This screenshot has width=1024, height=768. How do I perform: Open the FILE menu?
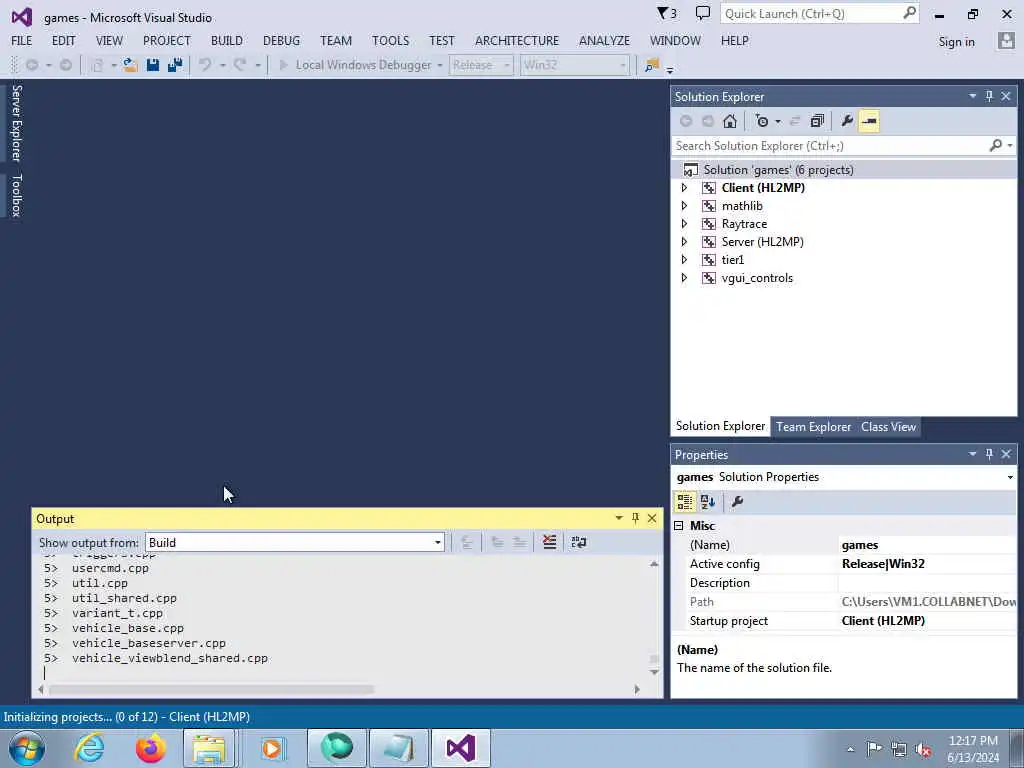pos(22,40)
